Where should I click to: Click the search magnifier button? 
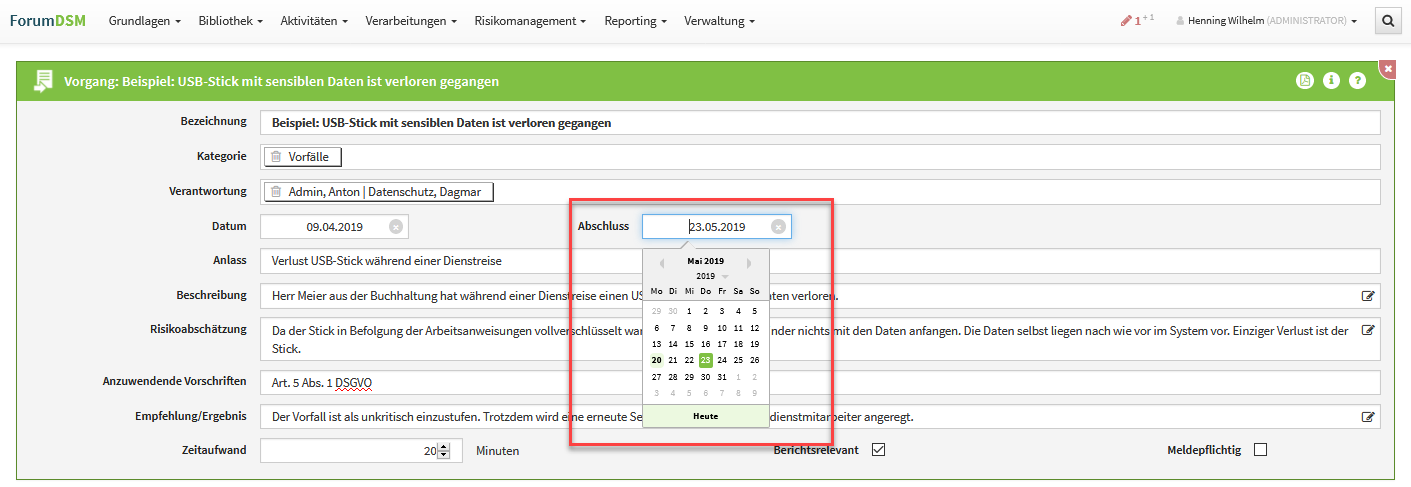(1388, 20)
